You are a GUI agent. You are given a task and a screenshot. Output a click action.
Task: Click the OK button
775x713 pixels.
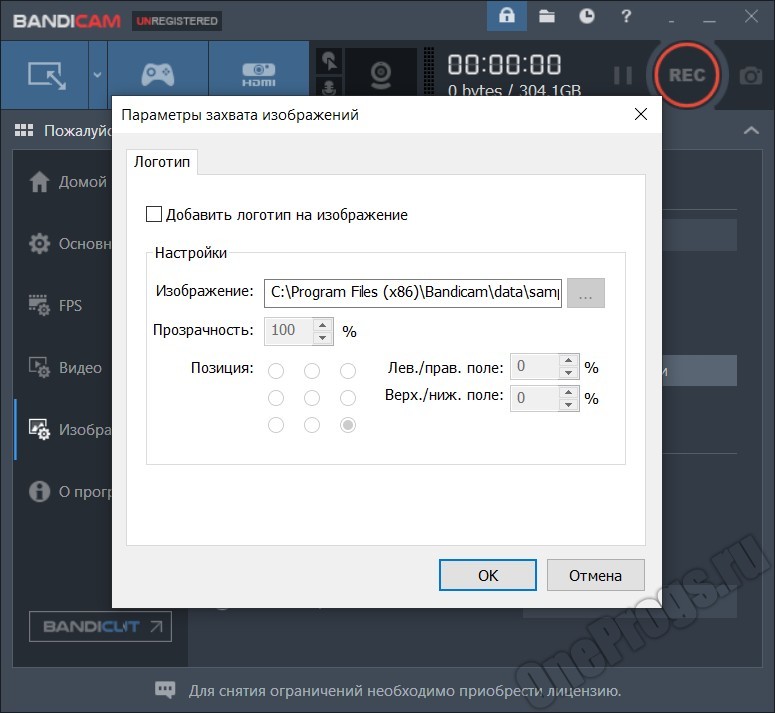coord(488,575)
